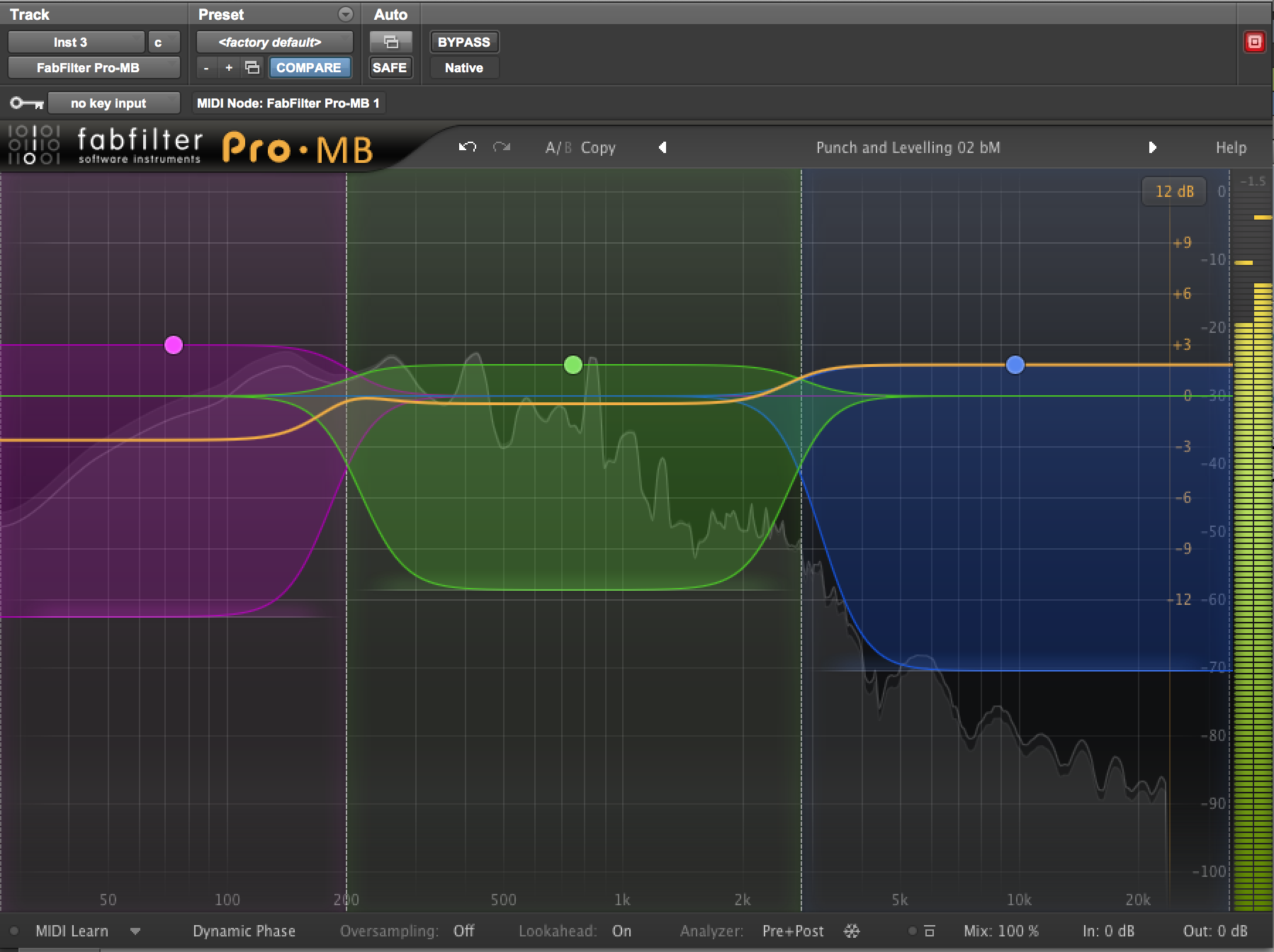Click the Out 0 dB output level

(1214, 931)
